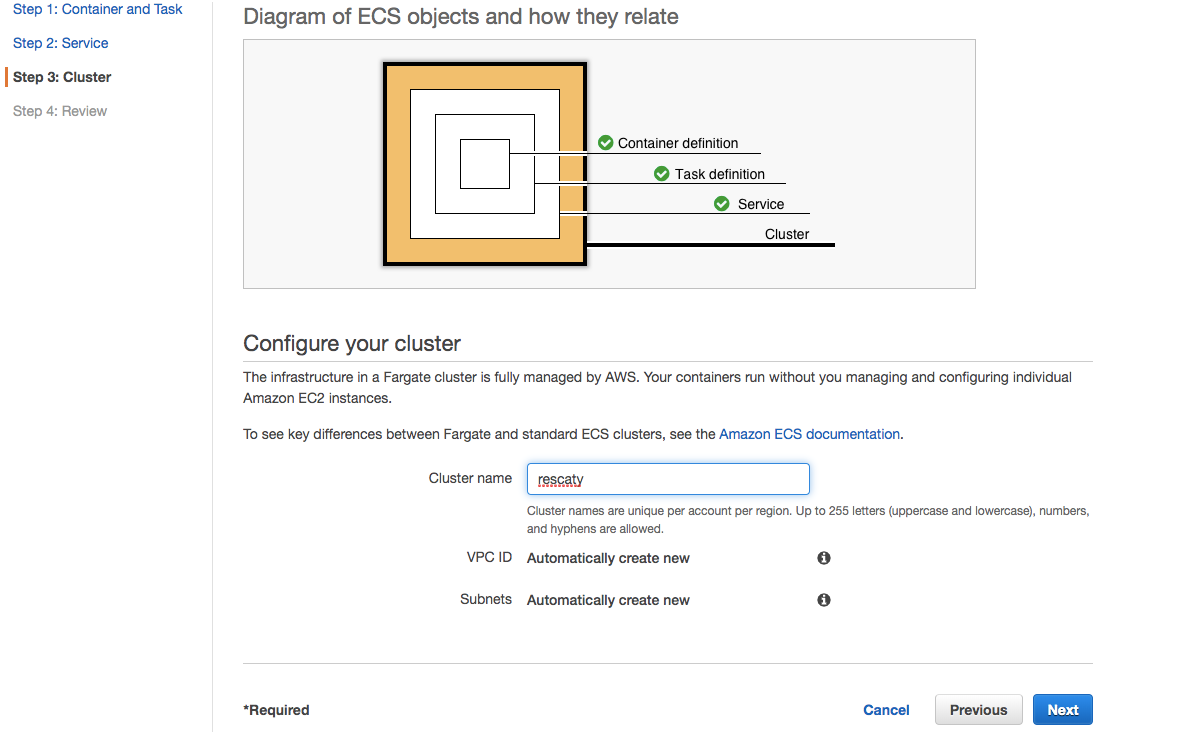The width and height of the screenshot is (1186, 732).
Task: Click inside the Cluster name field
Action: pos(667,478)
